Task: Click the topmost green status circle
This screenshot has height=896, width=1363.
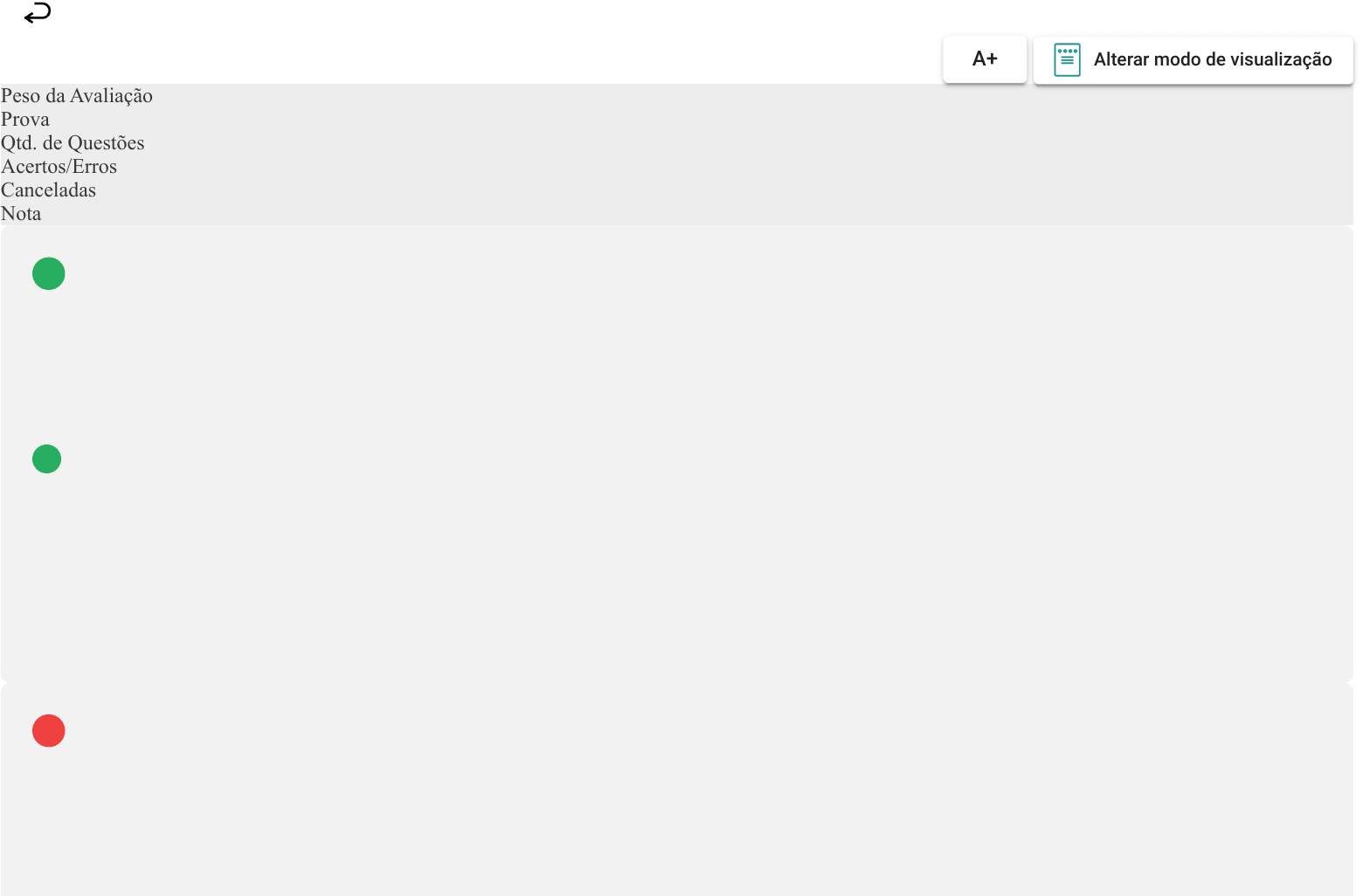Action: tap(49, 273)
